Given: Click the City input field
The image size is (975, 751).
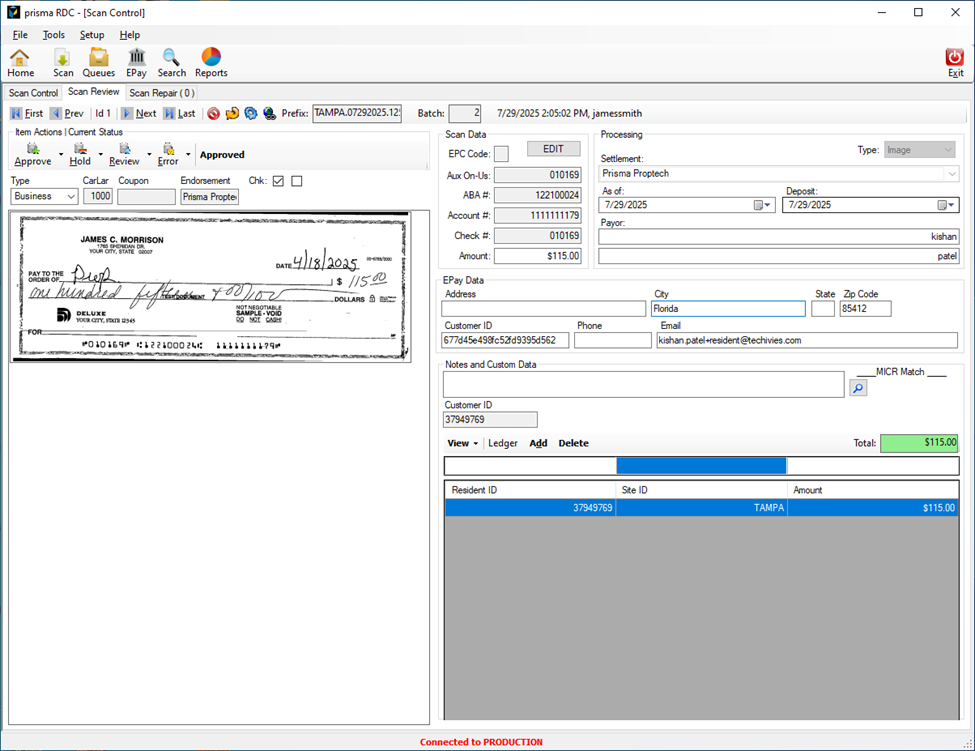Looking at the screenshot, I should (727, 309).
